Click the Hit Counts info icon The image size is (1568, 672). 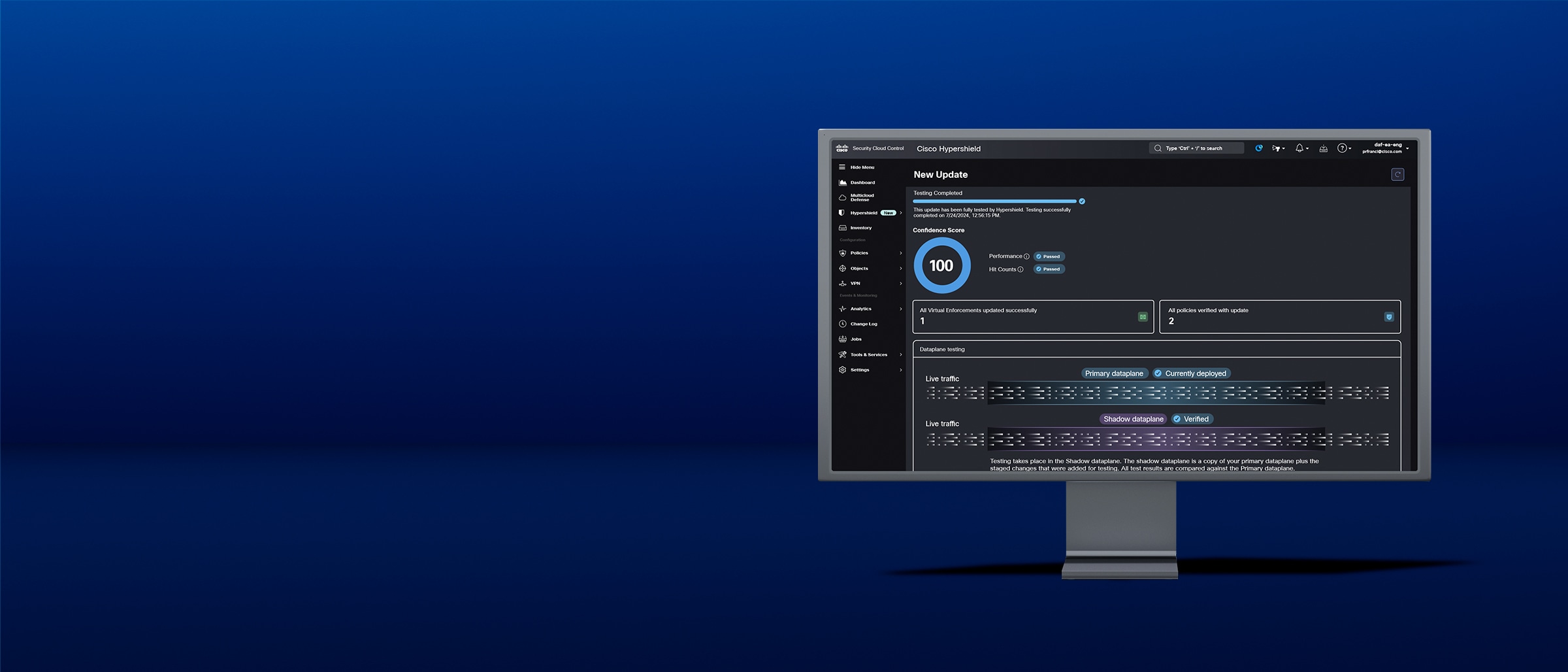coord(1020,269)
